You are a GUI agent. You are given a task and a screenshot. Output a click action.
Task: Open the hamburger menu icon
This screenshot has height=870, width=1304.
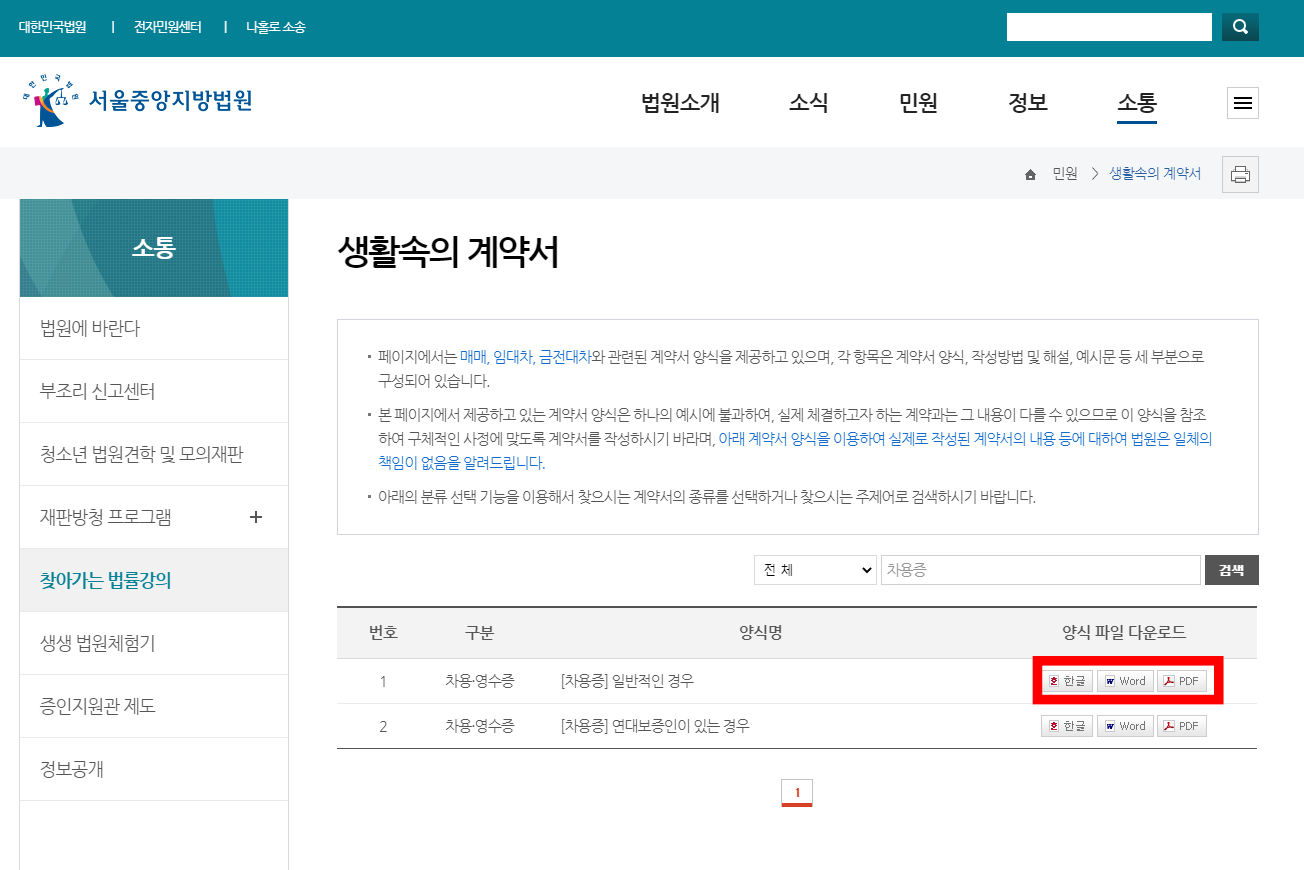[1242, 102]
